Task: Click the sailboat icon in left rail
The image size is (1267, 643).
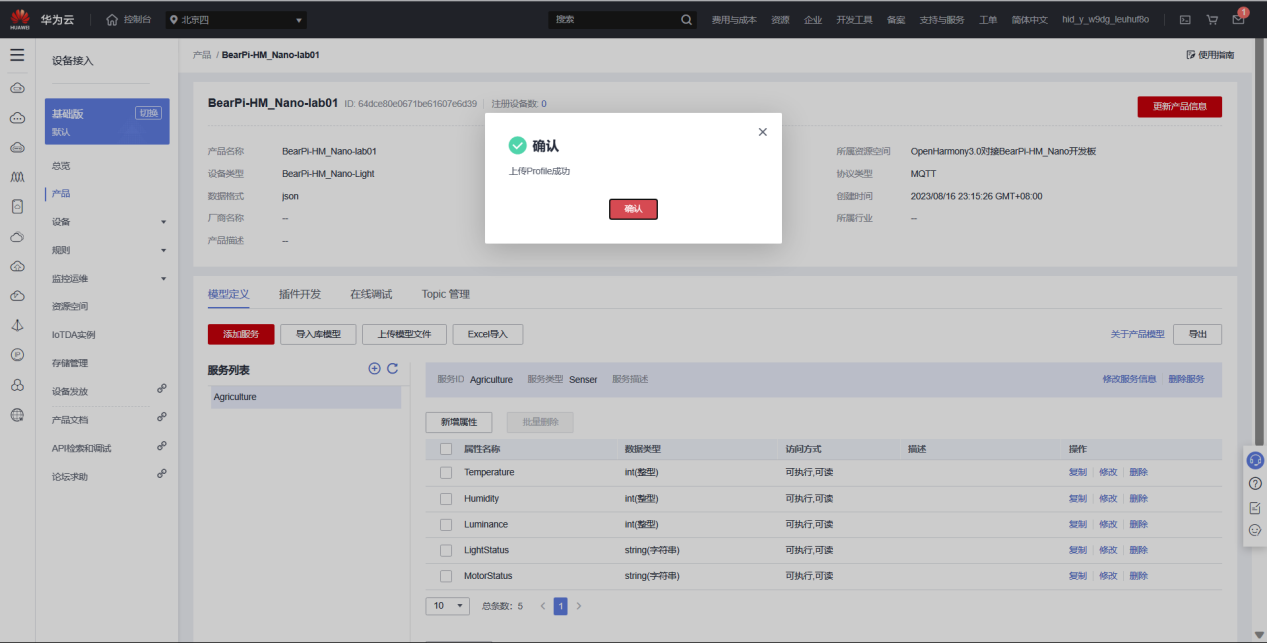Action: [17, 325]
